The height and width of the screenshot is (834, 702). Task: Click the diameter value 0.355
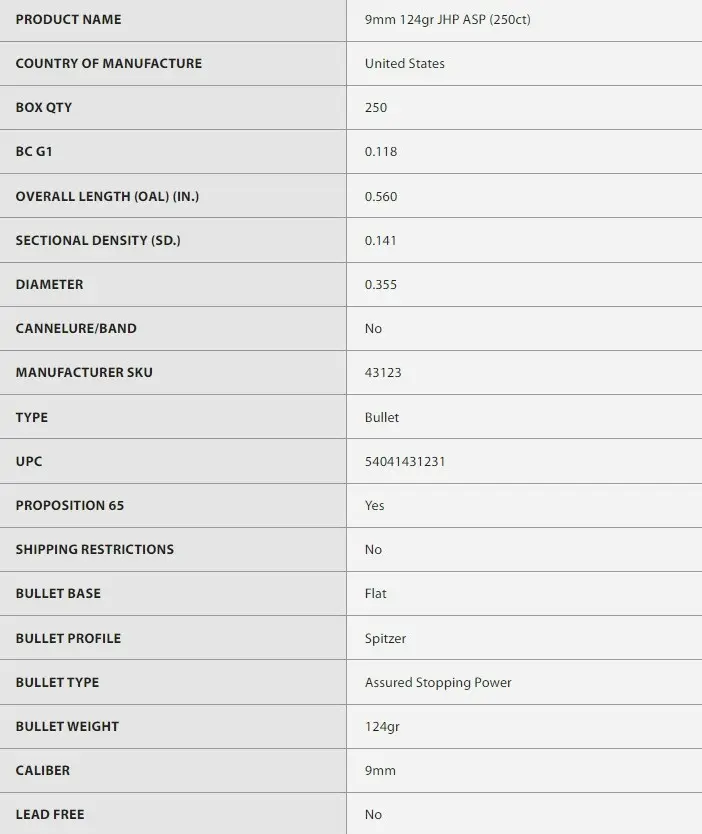pos(381,284)
